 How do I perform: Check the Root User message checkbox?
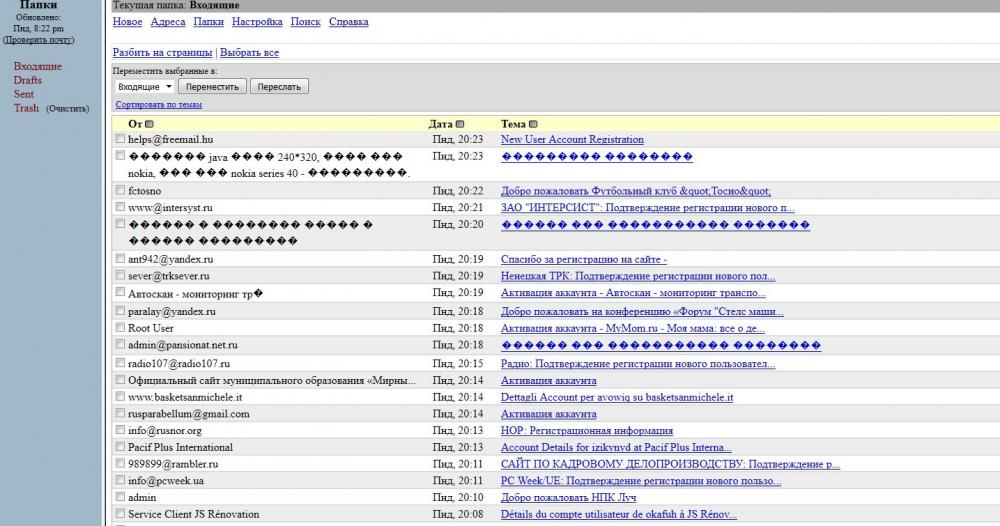click(120, 327)
